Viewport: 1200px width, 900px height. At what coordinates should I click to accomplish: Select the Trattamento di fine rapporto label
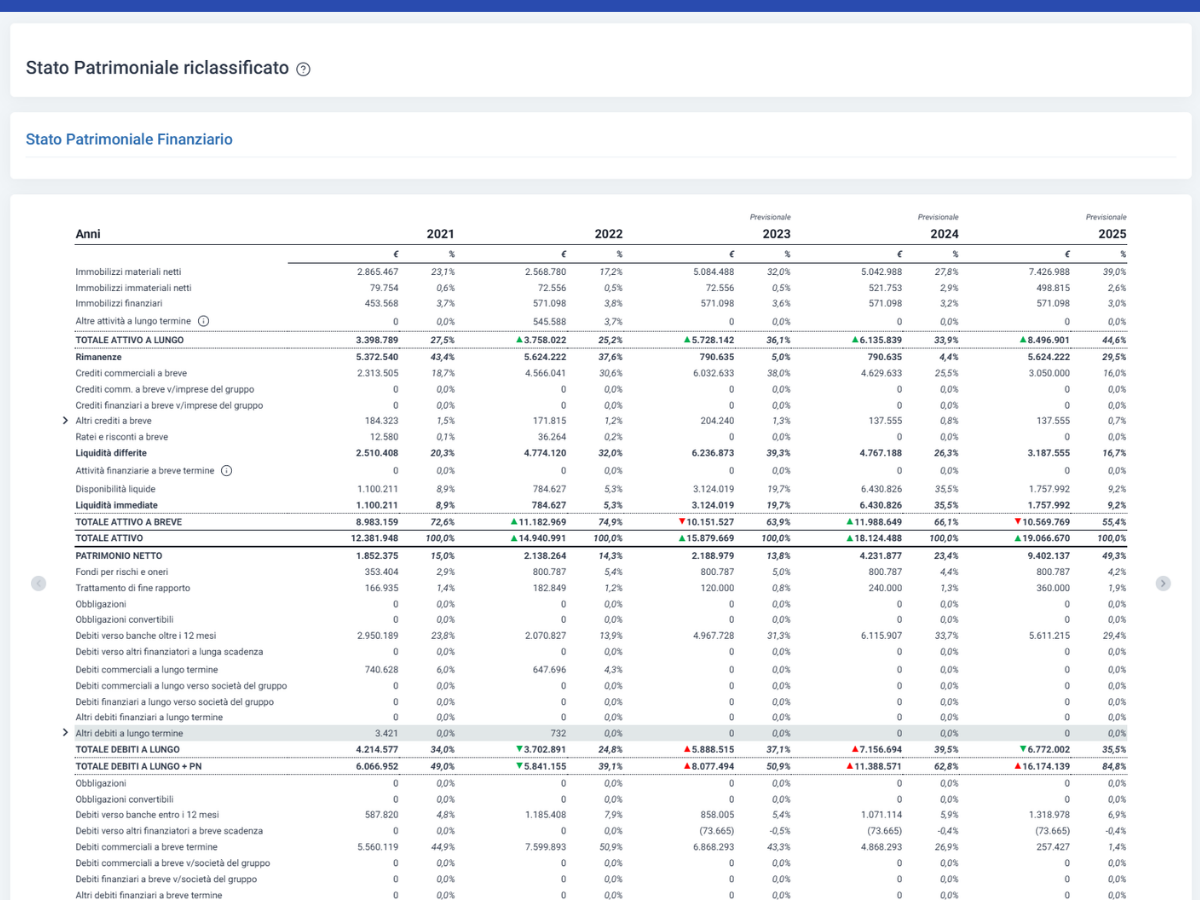(x=133, y=587)
